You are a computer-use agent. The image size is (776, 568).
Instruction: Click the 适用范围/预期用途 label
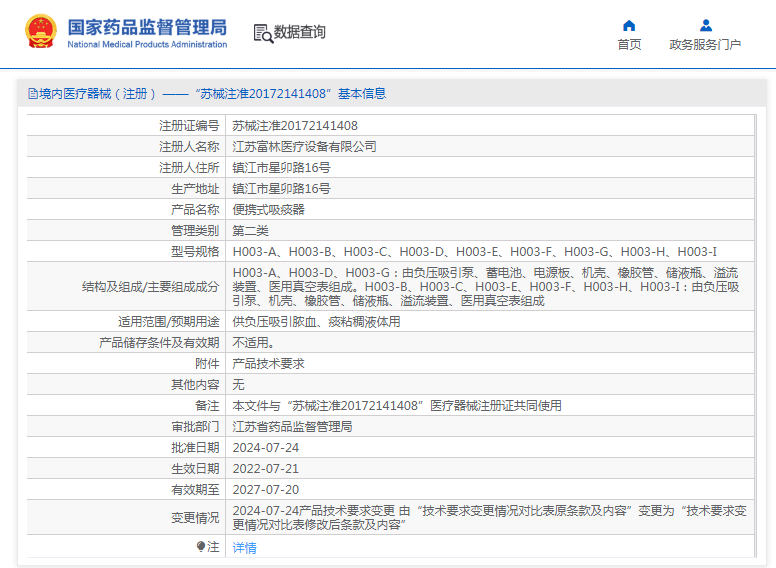[x=168, y=322]
